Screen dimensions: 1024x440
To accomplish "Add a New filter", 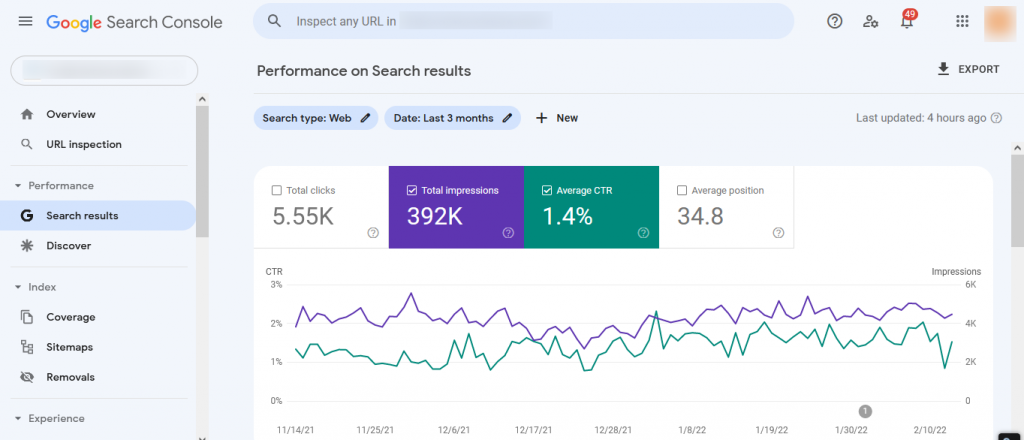I will pyautogui.click(x=557, y=118).
